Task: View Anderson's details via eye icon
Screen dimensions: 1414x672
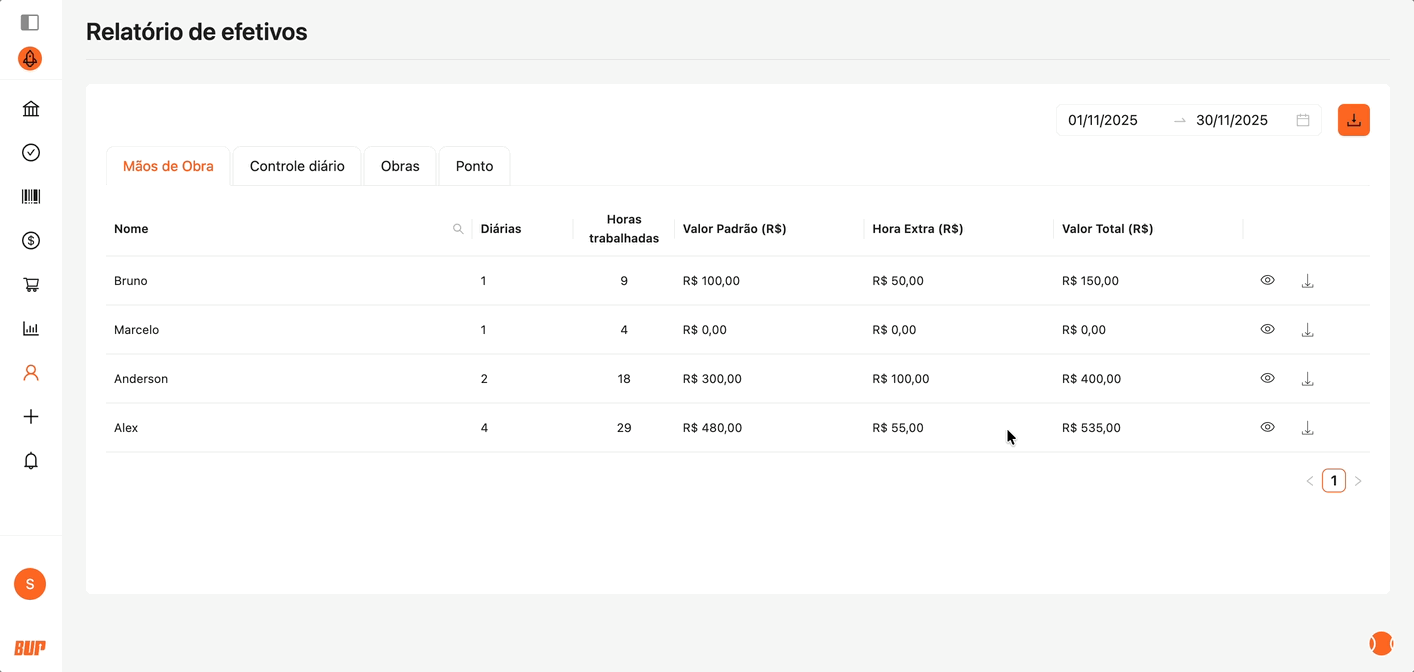Action: pos(1267,378)
